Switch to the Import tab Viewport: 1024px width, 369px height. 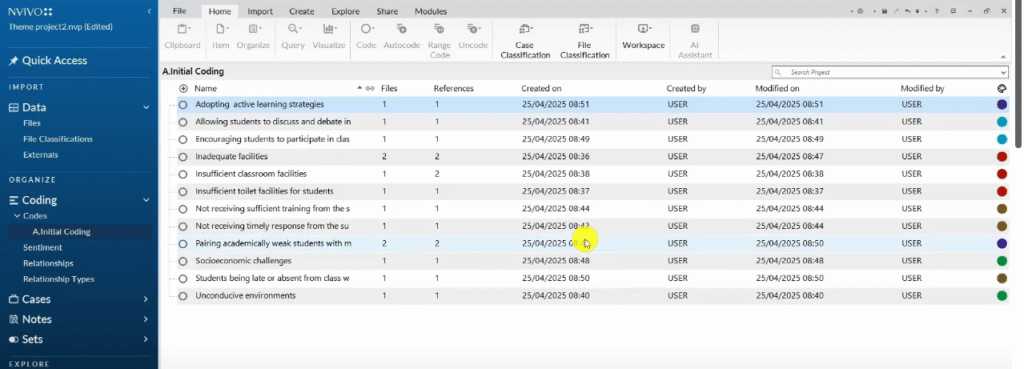[x=260, y=11]
